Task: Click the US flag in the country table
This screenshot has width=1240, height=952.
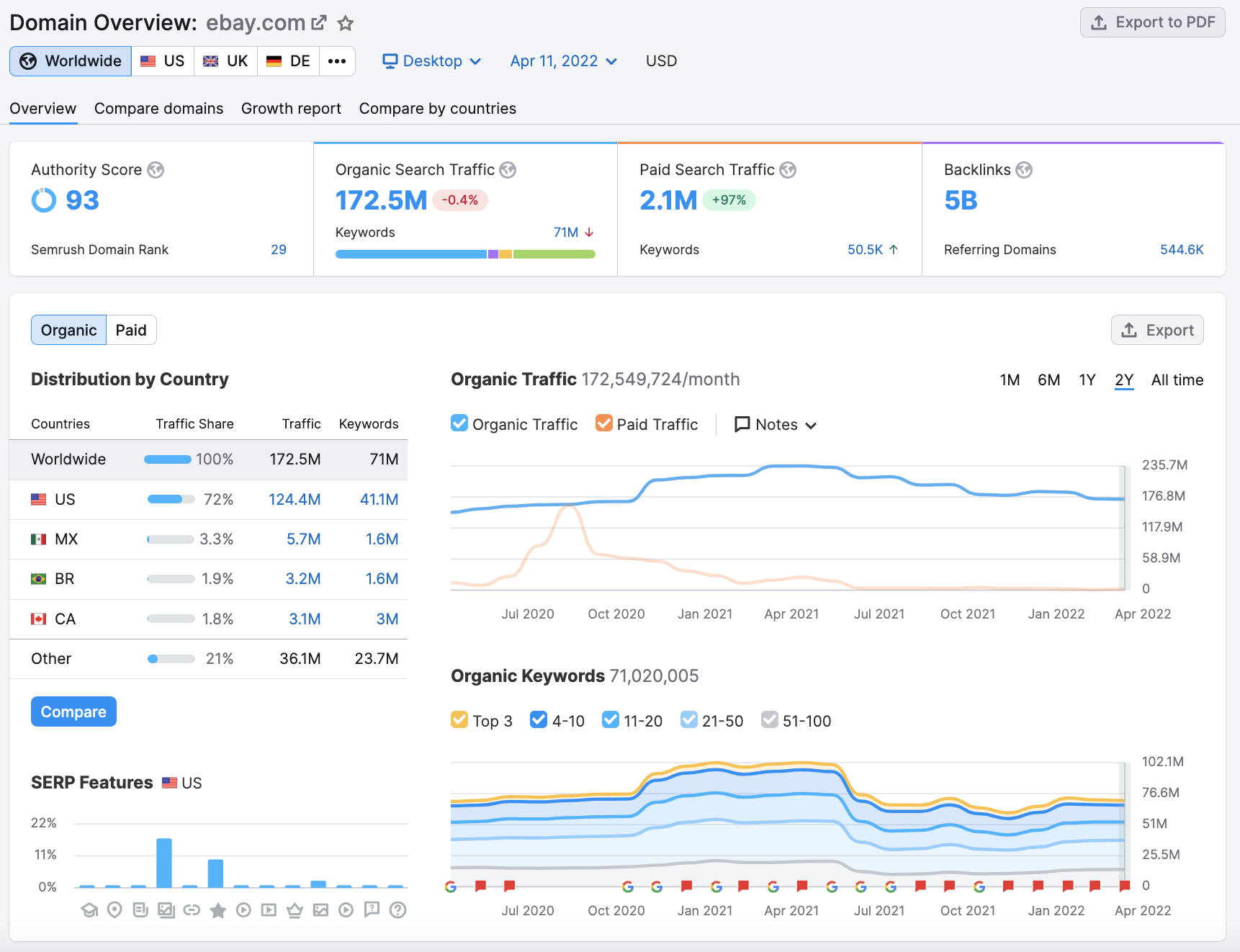Action: (x=39, y=500)
